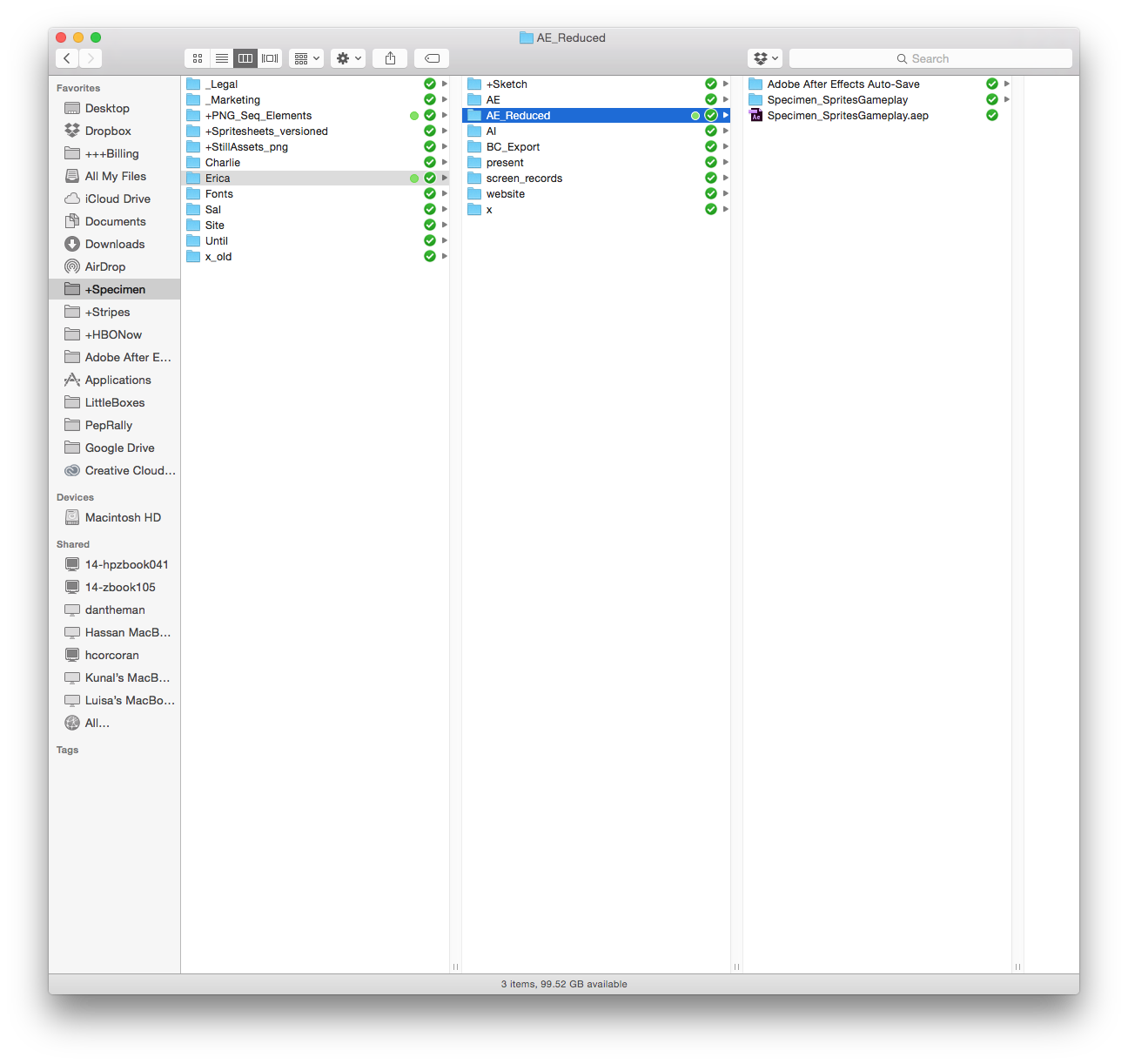Screen dimensions: 1128x1064
Task: Expand Adobe After Effects Auto-Save arrow
Action: pos(1007,84)
